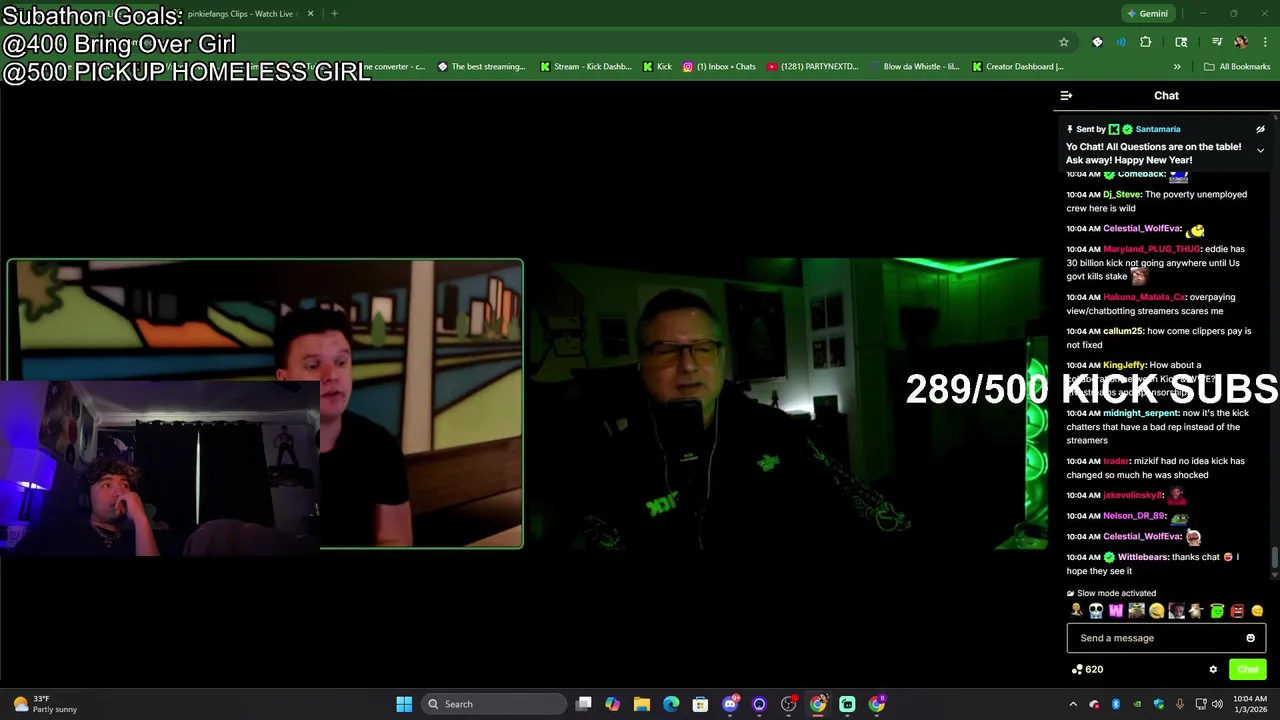Open the search-tabs icon in Chrome toolbar
Viewport: 1280px width, 720px height.
[1181, 42]
